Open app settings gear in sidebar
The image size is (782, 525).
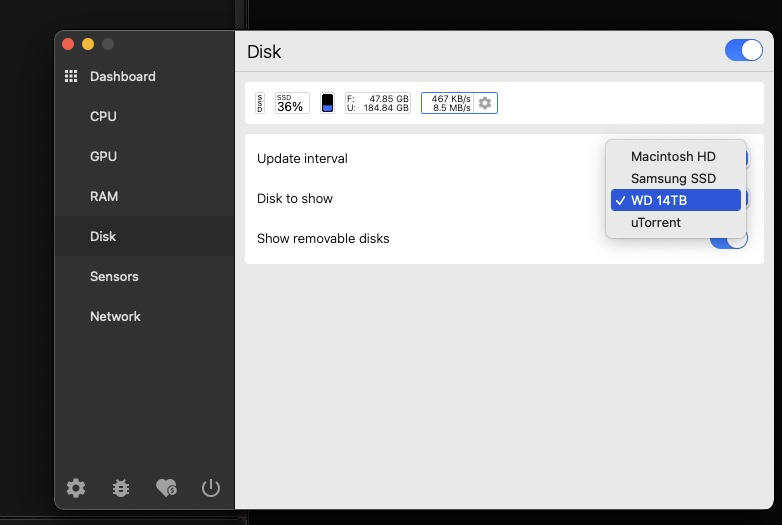click(x=76, y=488)
